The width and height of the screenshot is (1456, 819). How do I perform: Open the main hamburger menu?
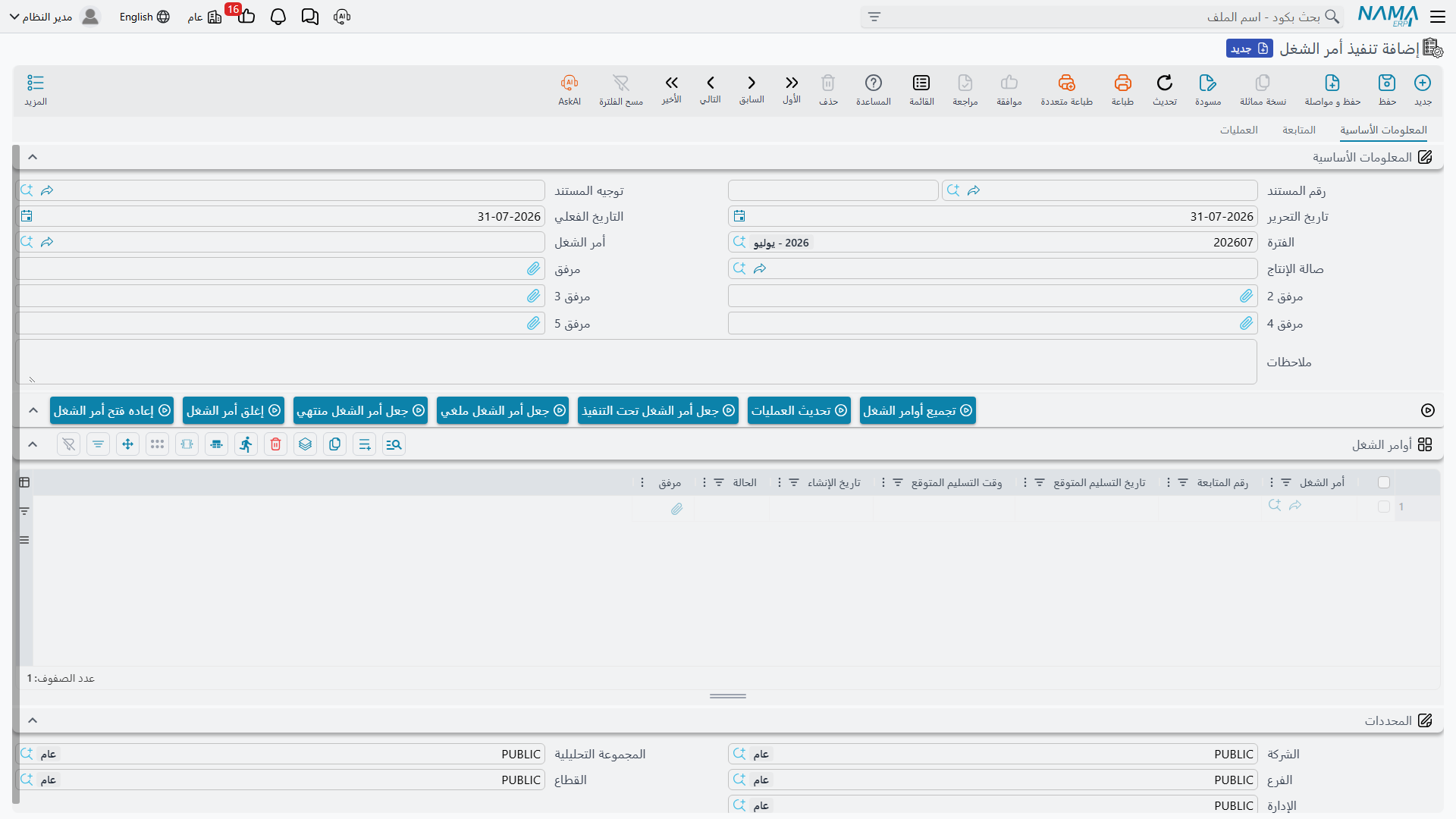click(1437, 17)
